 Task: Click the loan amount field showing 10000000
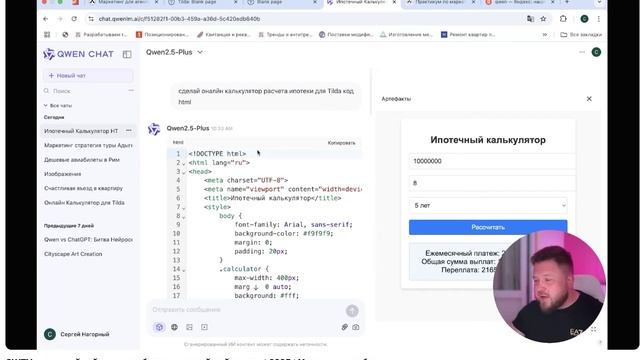(492, 161)
